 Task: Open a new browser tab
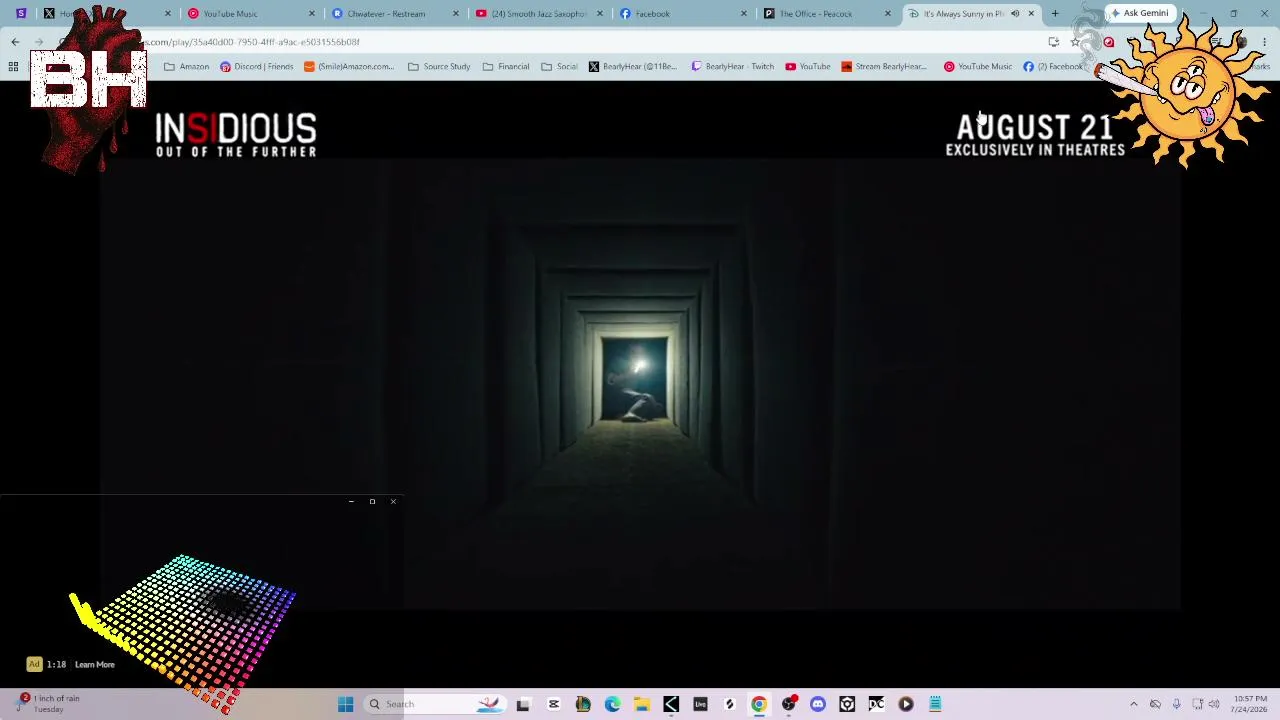point(1055,14)
